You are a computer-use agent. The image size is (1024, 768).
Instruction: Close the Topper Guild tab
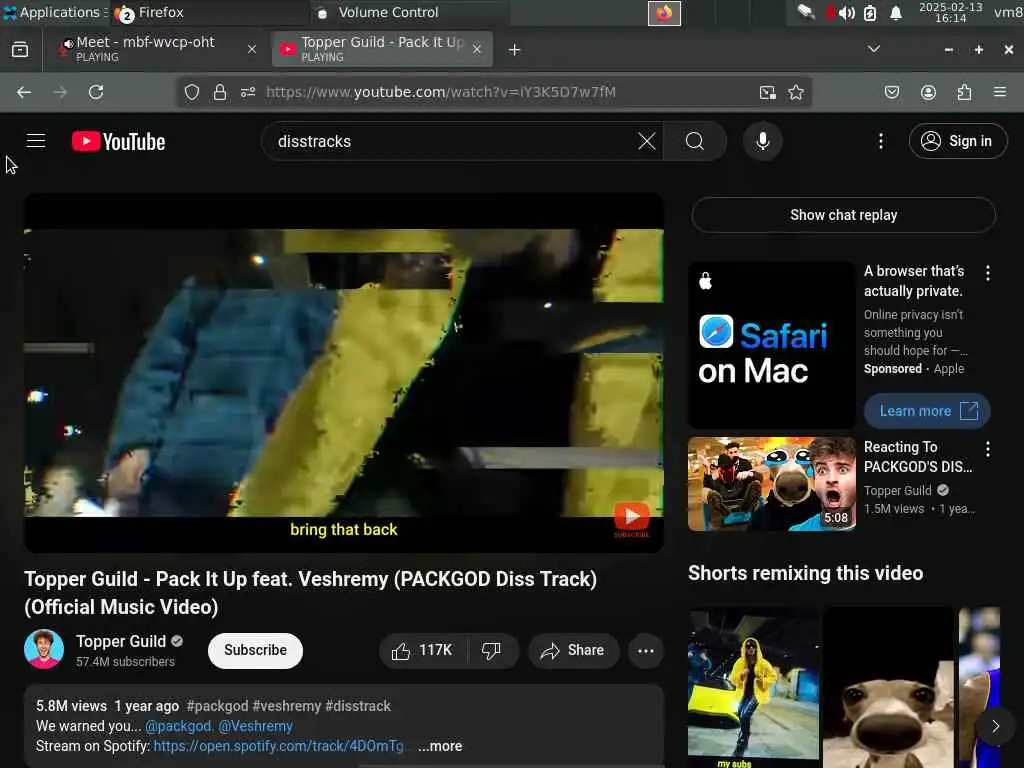[477, 49]
